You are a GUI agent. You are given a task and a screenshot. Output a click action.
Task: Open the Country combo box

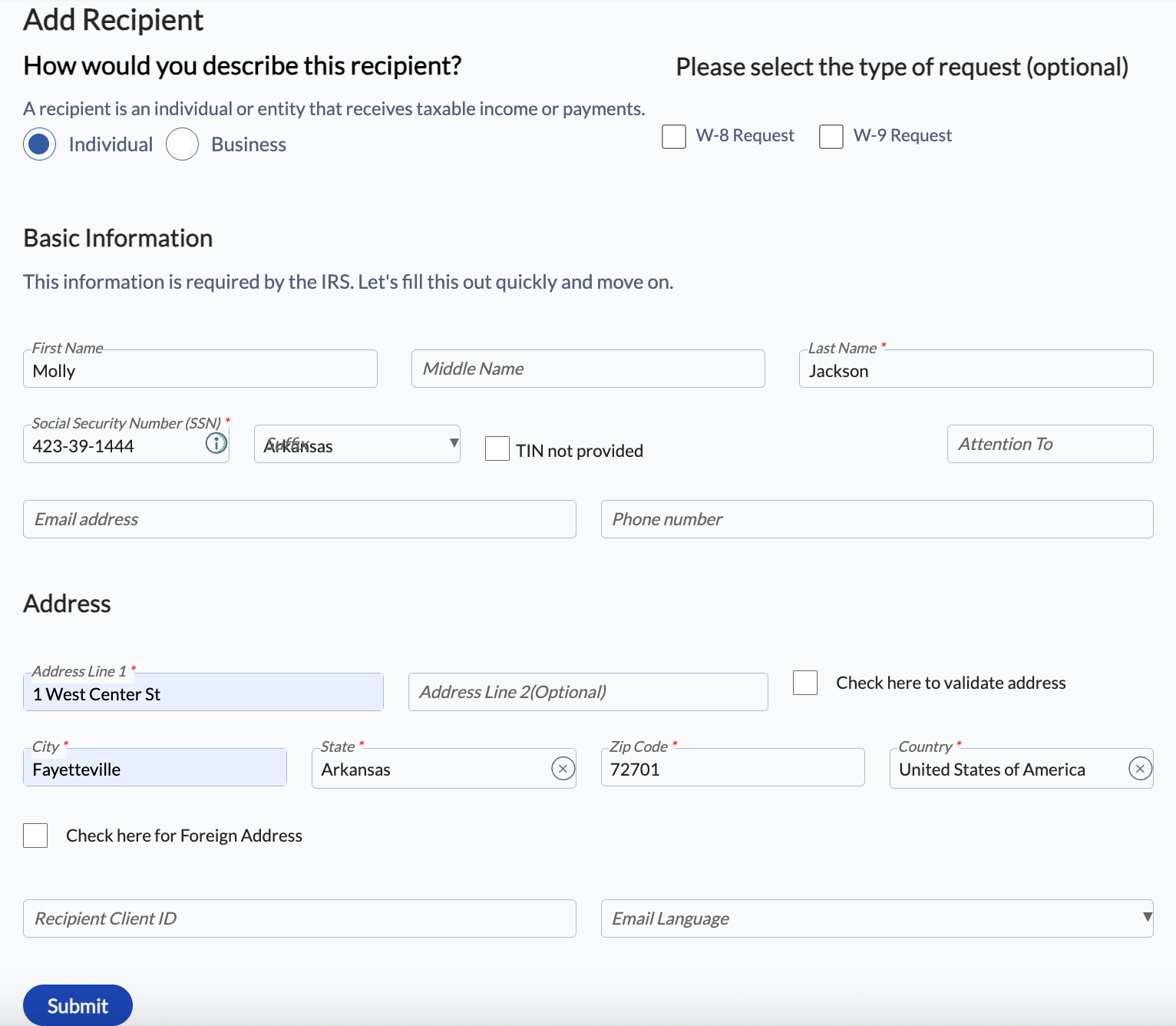(1006, 769)
